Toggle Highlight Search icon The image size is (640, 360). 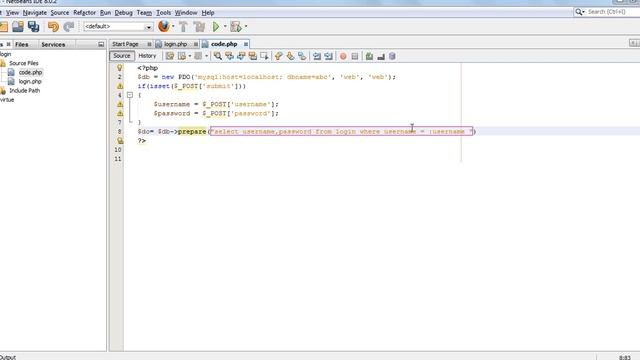(253, 56)
